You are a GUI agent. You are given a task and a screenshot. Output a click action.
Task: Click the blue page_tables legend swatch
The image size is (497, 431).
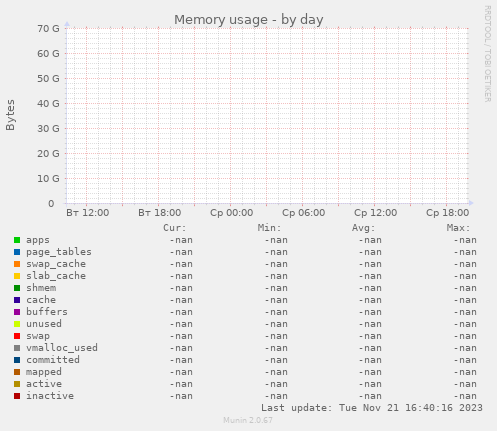17,252
